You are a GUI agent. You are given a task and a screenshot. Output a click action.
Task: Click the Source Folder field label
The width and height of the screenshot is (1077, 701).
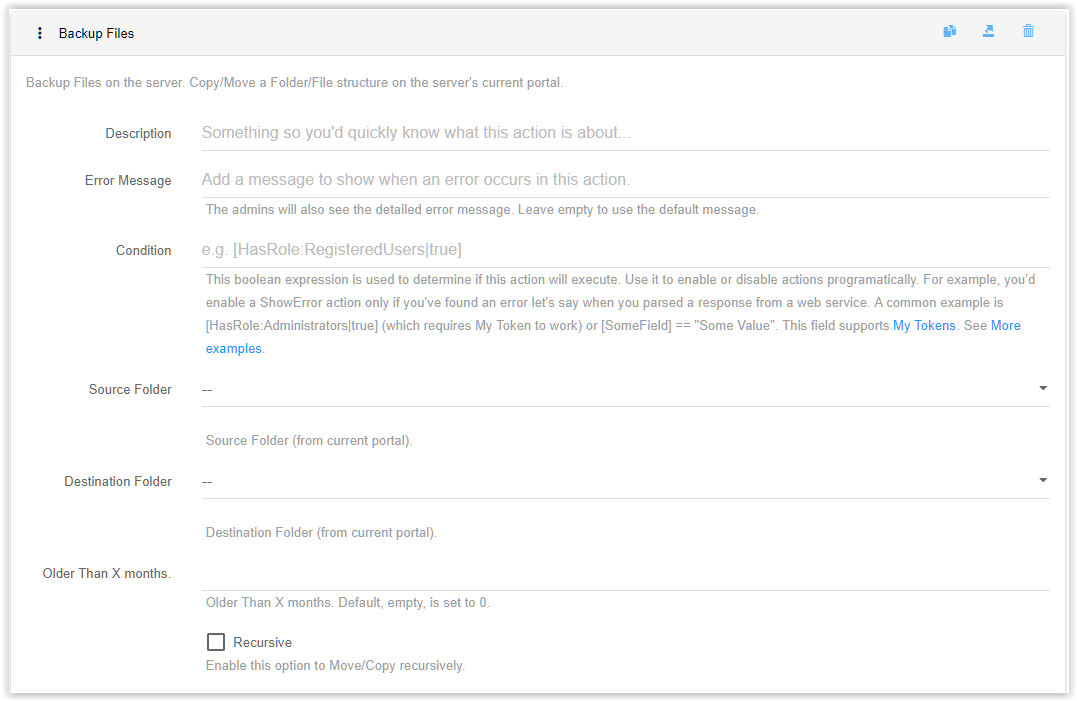tap(130, 389)
